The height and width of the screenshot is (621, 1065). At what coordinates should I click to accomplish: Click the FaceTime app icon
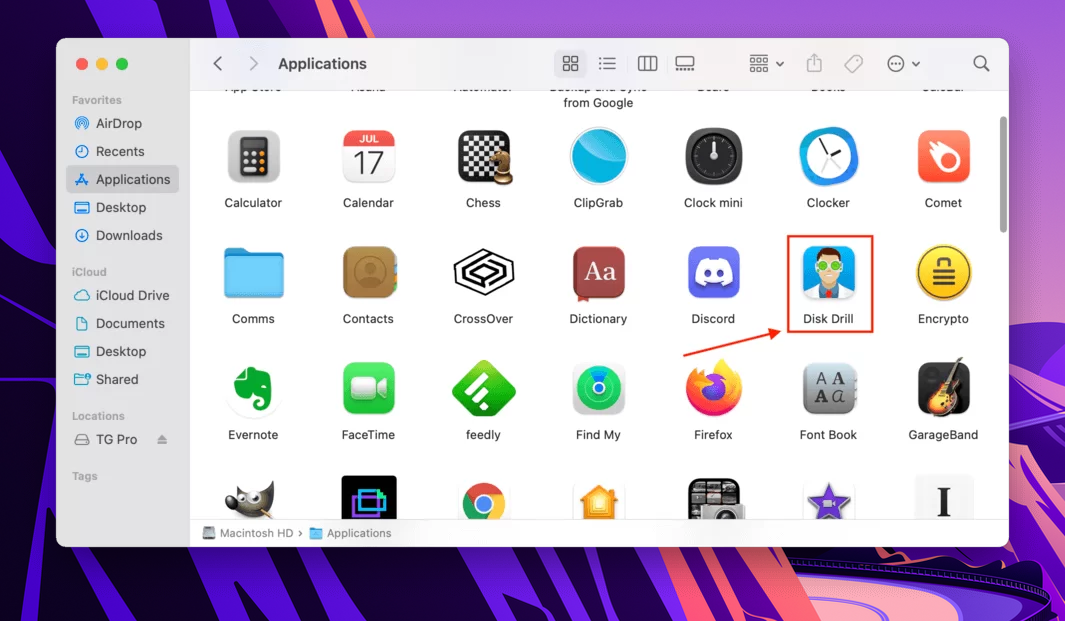point(369,389)
